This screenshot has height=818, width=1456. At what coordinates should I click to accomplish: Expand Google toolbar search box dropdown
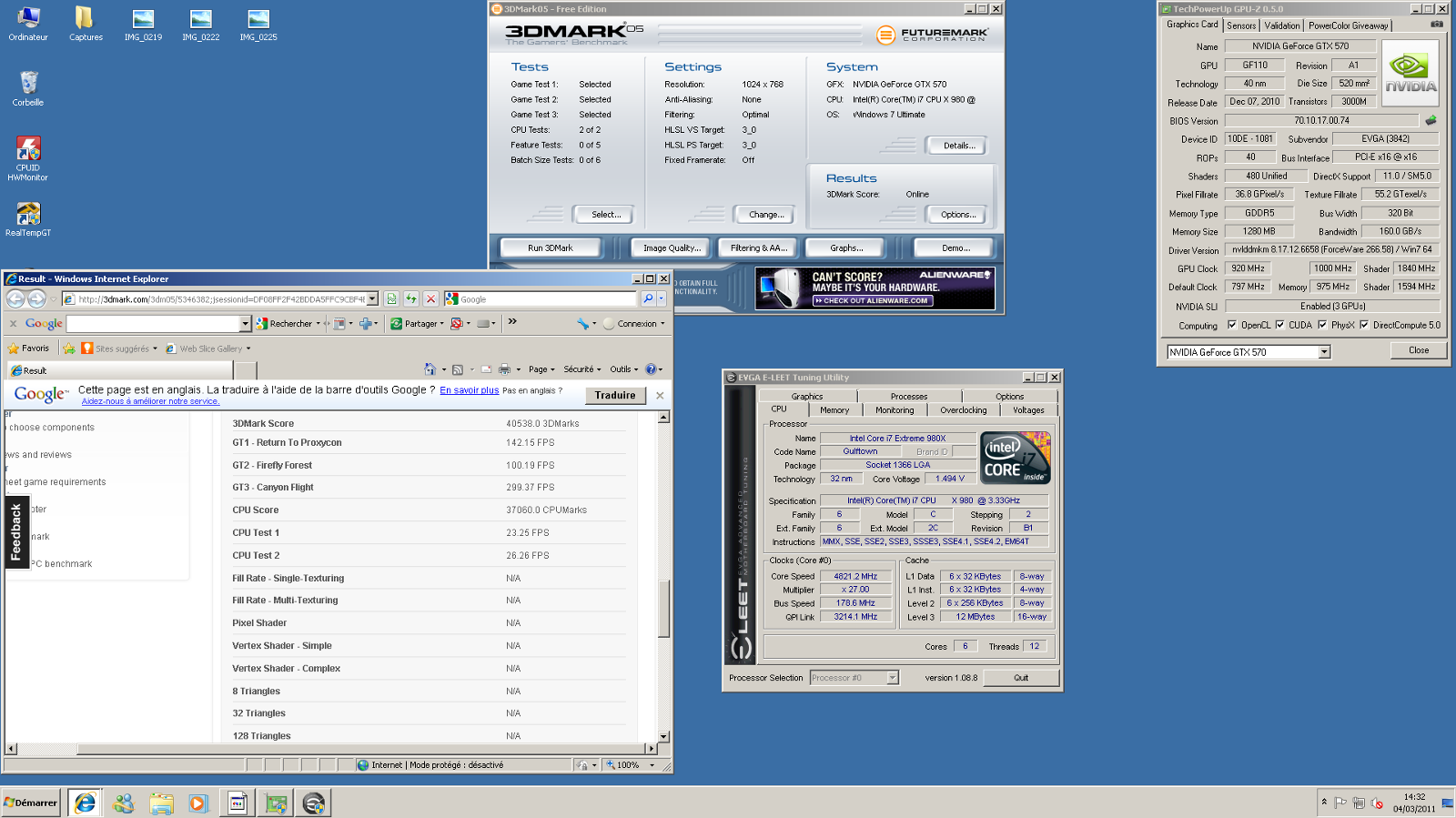pyautogui.click(x=245, y=323)
